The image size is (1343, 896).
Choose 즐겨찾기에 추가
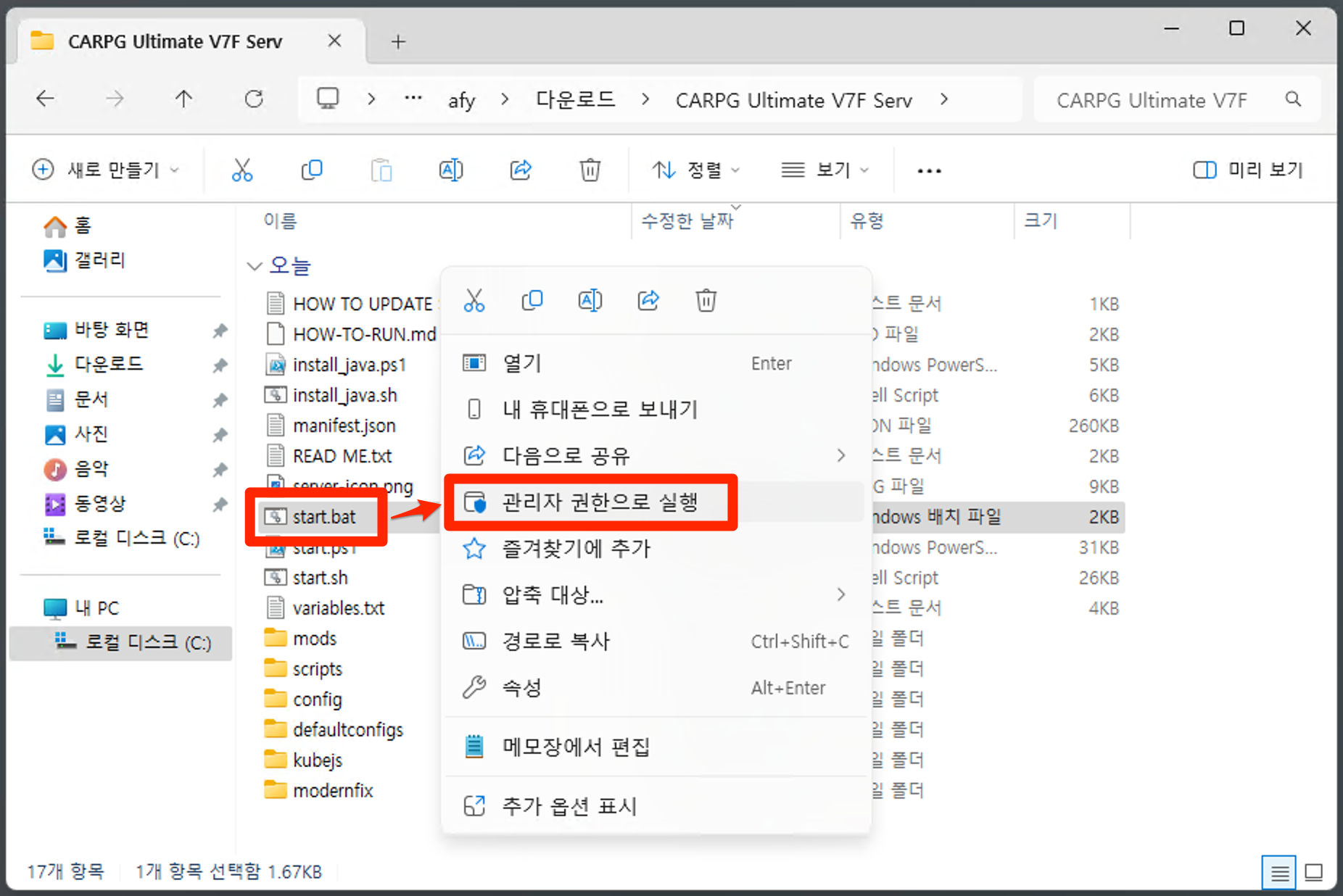655,548
